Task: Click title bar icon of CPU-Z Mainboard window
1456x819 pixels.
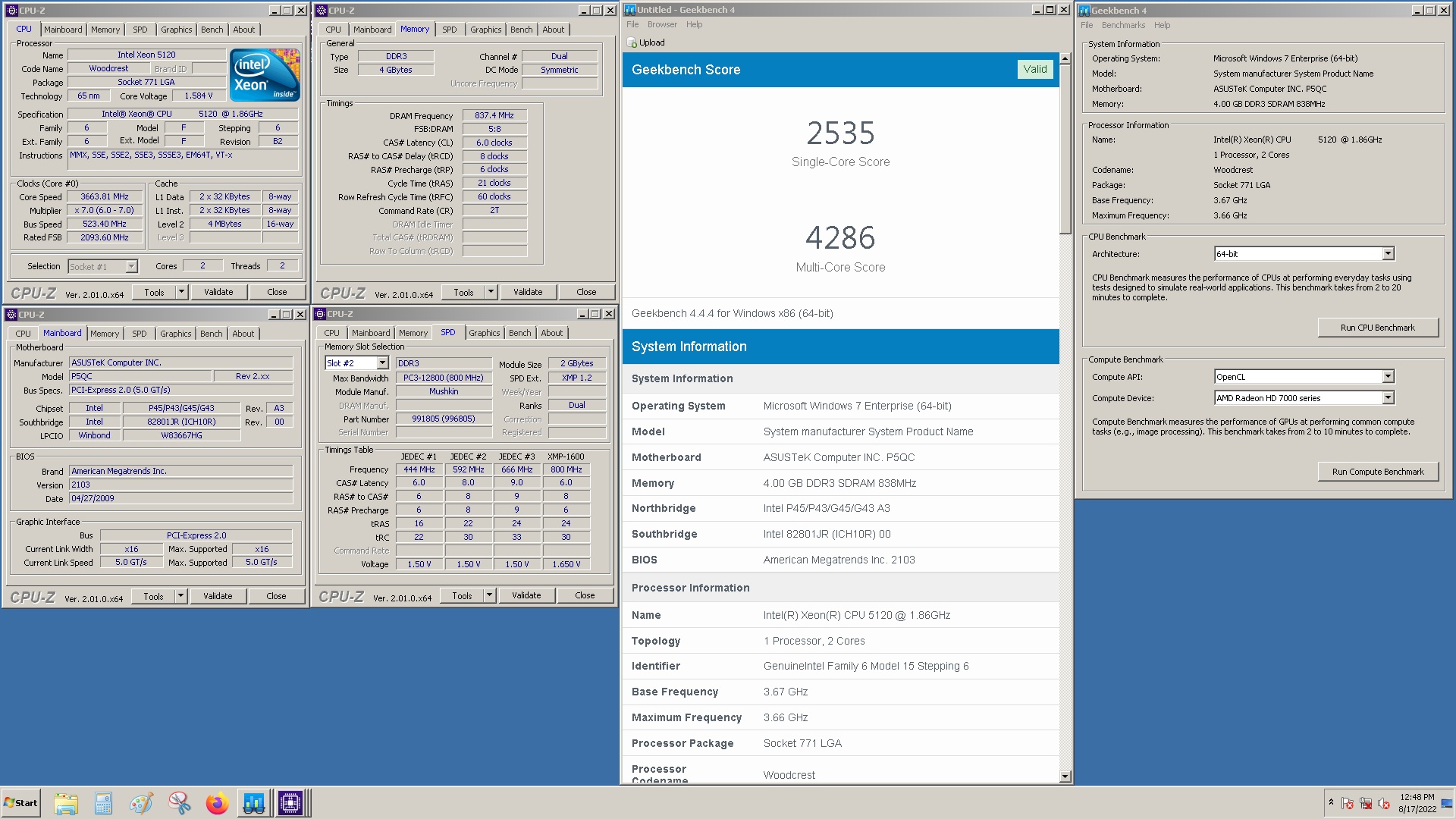Action: (11, 315)
